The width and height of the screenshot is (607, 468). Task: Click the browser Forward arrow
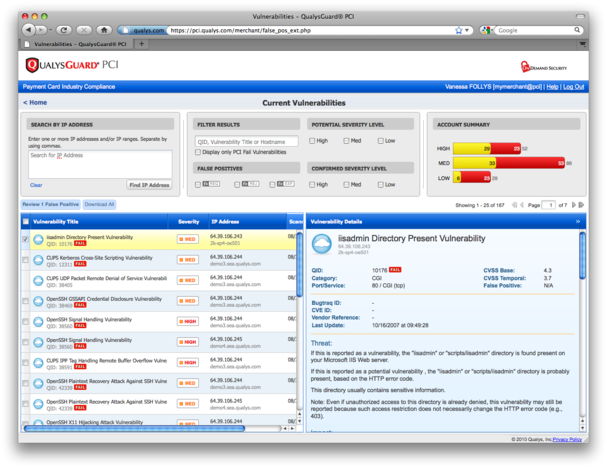tap(41, 30)
